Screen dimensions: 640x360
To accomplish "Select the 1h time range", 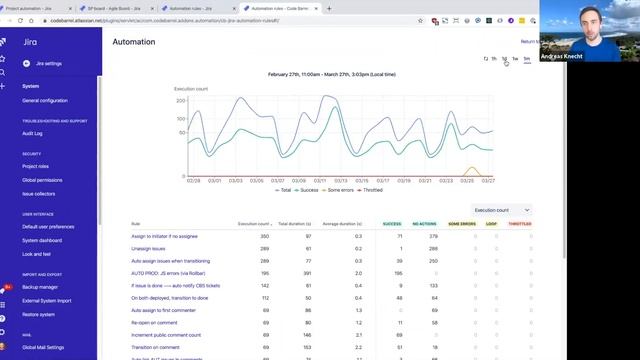I will (x=494, y=59).
